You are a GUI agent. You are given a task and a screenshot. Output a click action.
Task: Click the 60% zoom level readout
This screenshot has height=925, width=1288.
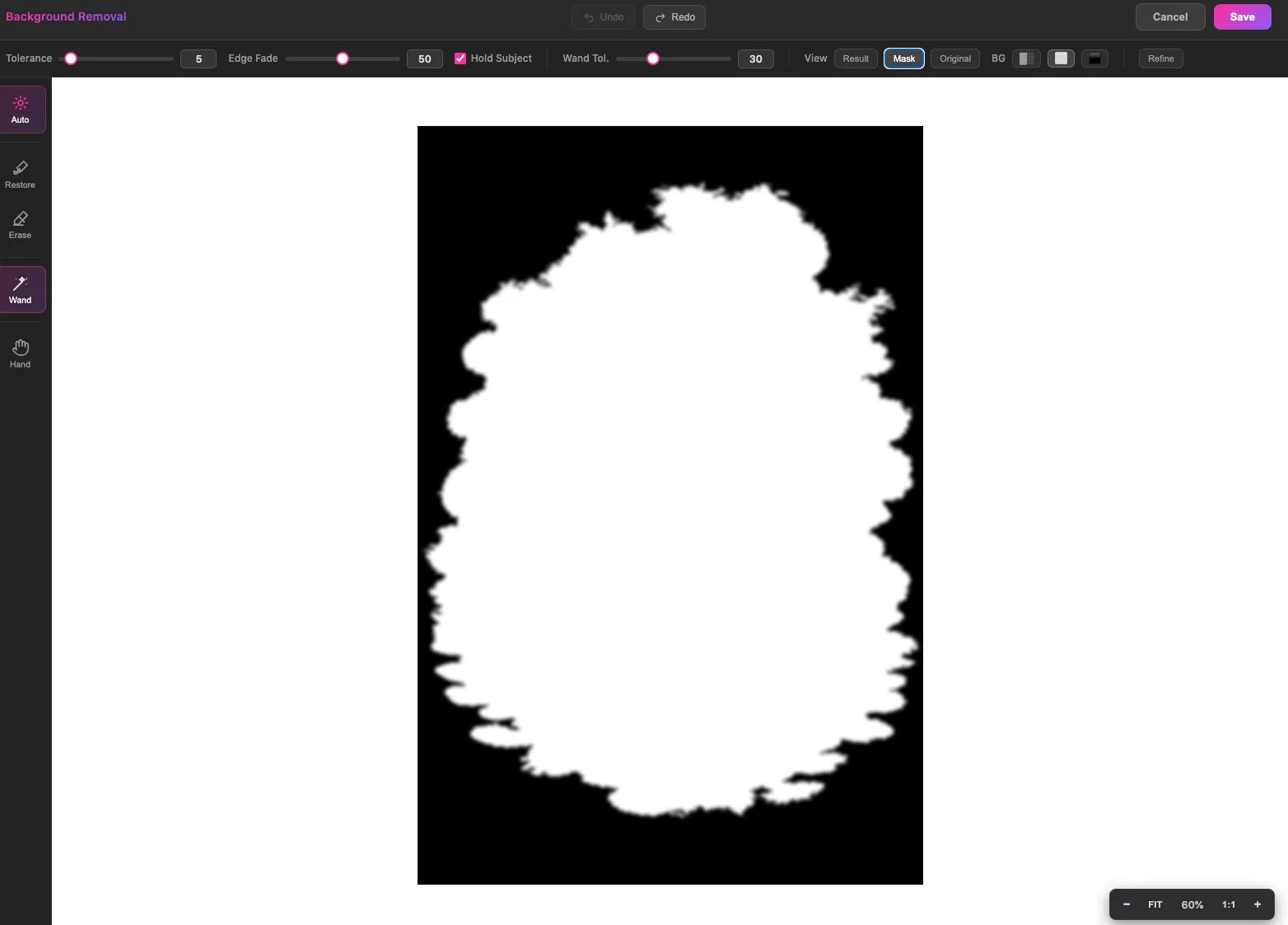coord(1192,904)
